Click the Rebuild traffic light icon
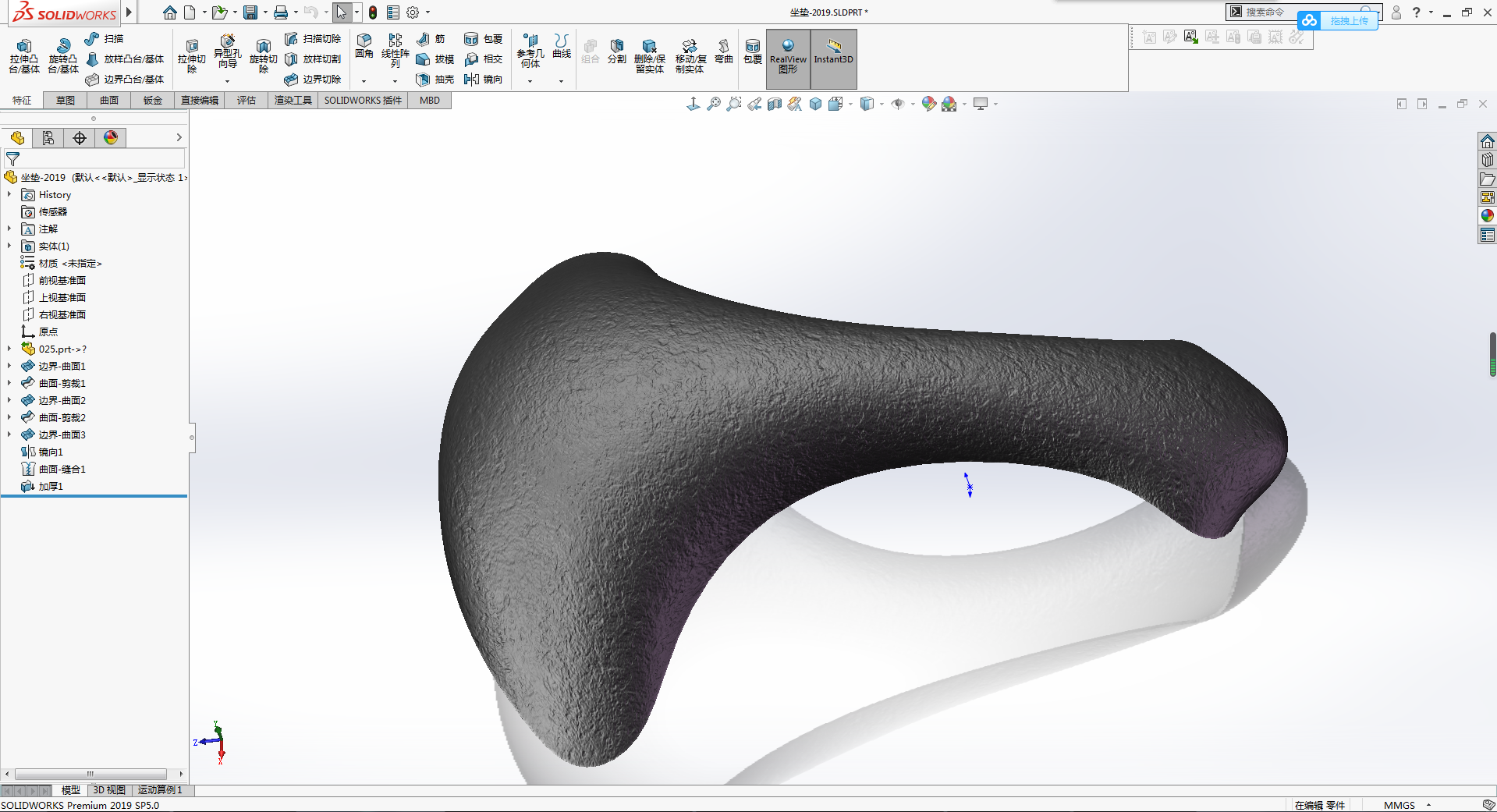This screenshot has width=1497, height=812. pyautogui.click(x=373, y=12)
